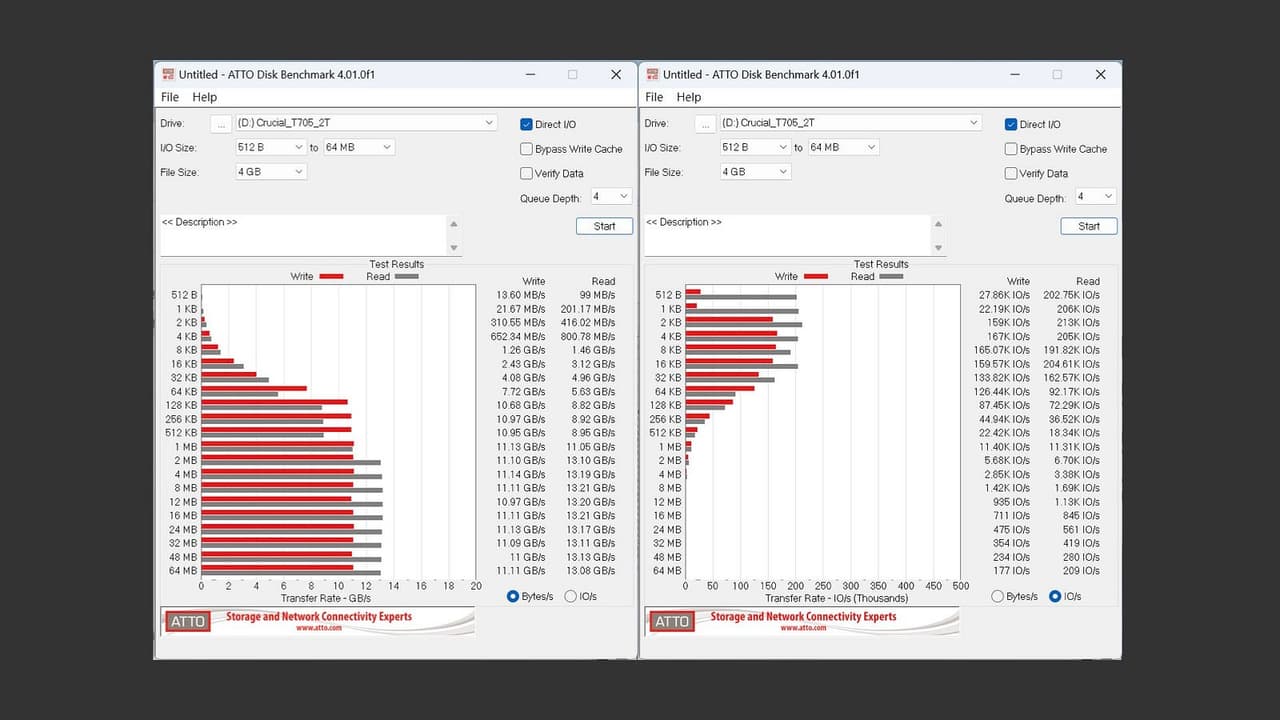
Task: Click the description scroll up arrow in right window
Action: coord(938,223)
